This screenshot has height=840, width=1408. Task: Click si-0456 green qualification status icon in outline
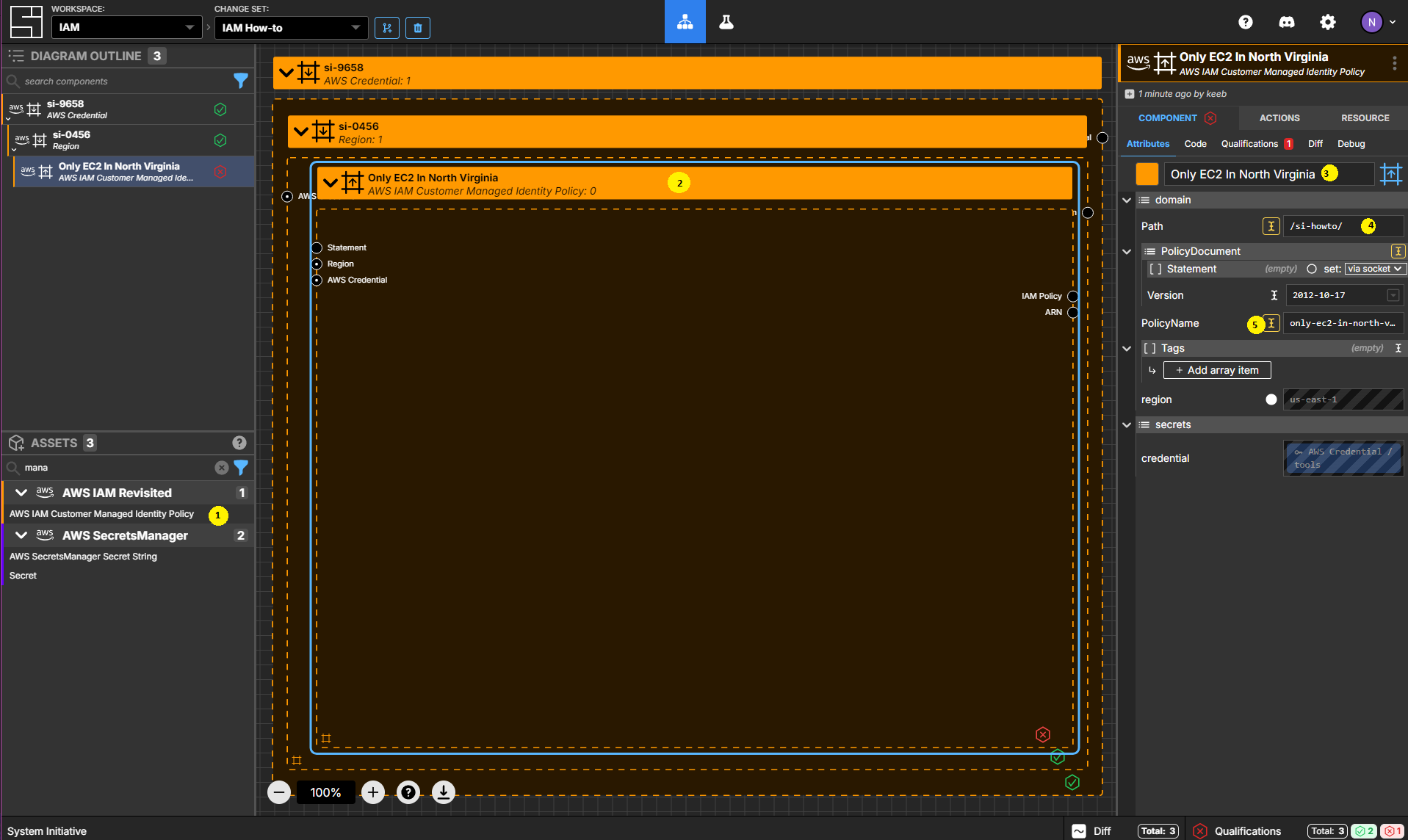(x=220, y=140)
